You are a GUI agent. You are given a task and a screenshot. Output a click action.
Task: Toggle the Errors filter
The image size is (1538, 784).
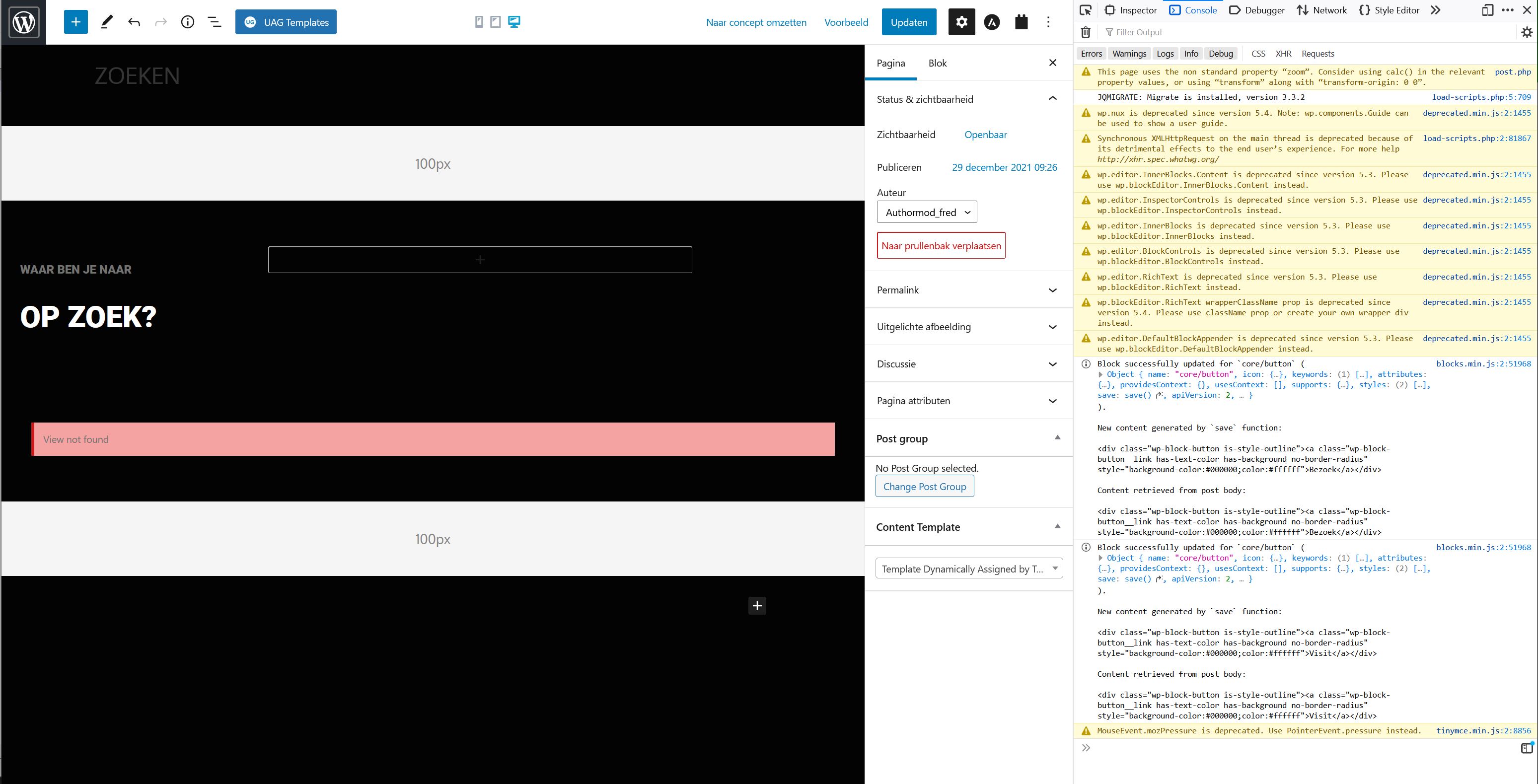[x=1092, y=54]
